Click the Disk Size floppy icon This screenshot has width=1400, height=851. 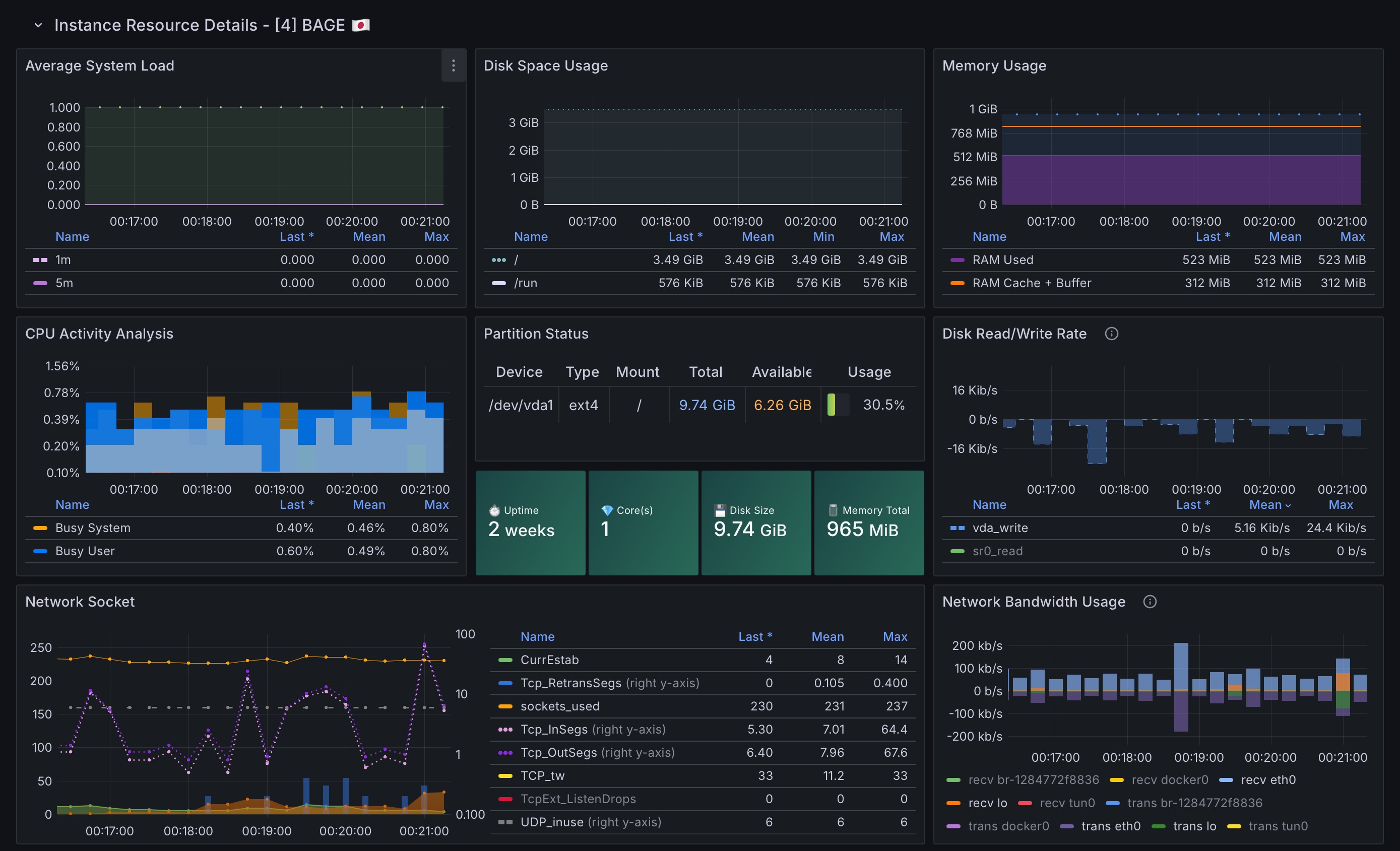tap(720, 511)
